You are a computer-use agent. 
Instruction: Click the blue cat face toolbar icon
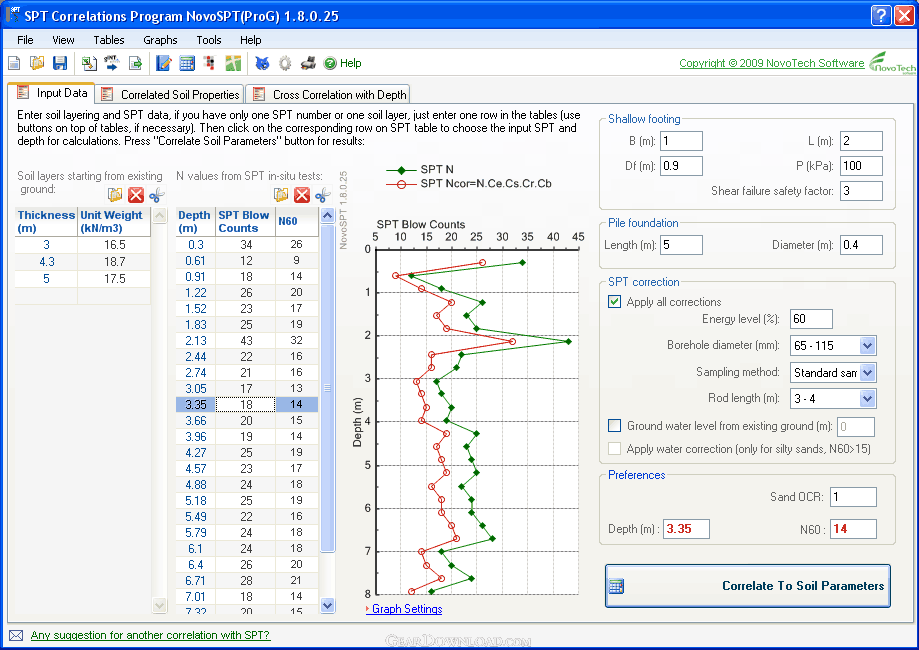click(x=262, y=63)
